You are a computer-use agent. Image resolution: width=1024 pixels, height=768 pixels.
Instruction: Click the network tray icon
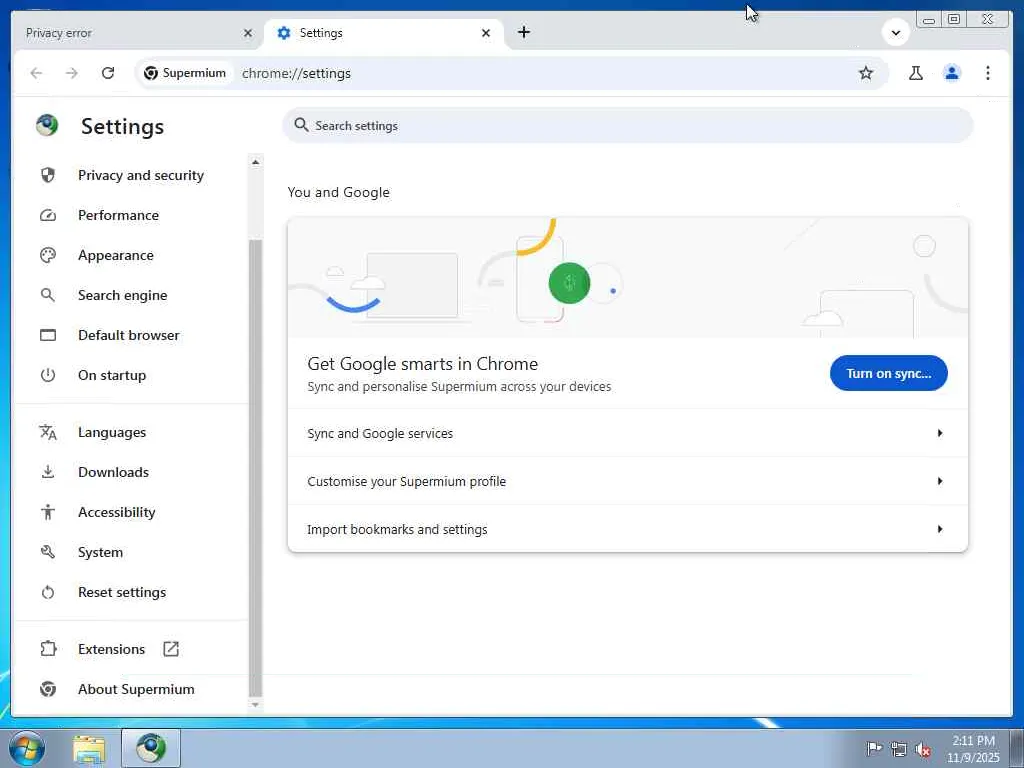[x=899, y=750]
